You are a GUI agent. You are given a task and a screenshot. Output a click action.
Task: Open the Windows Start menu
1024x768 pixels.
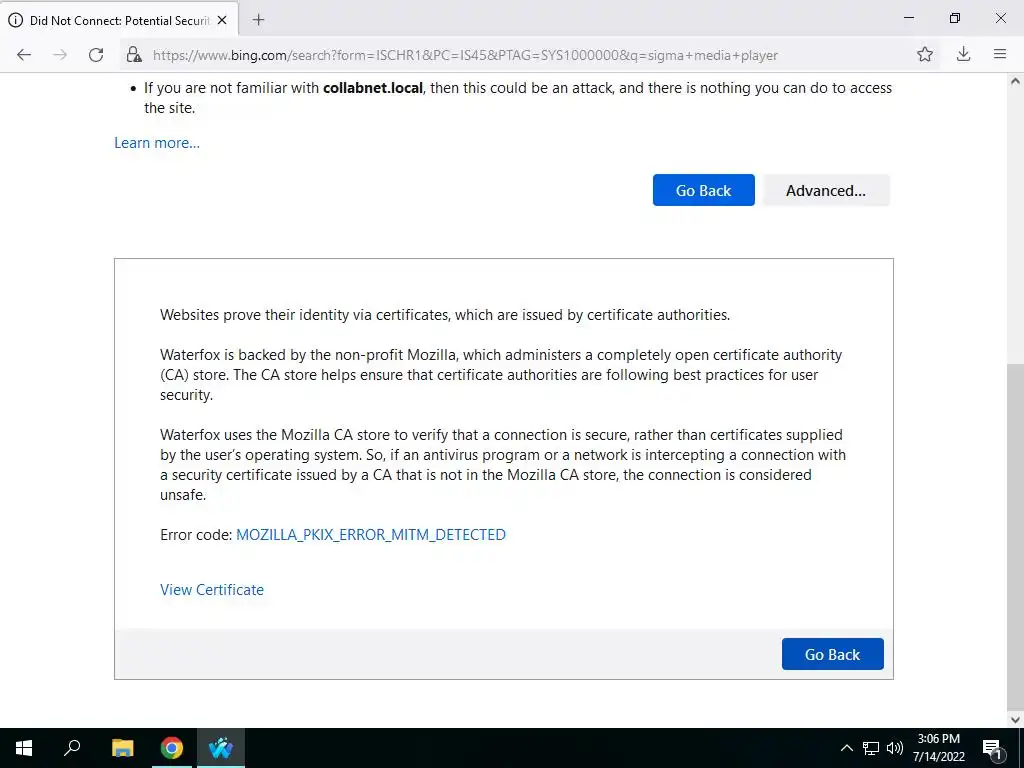point(24,748)
